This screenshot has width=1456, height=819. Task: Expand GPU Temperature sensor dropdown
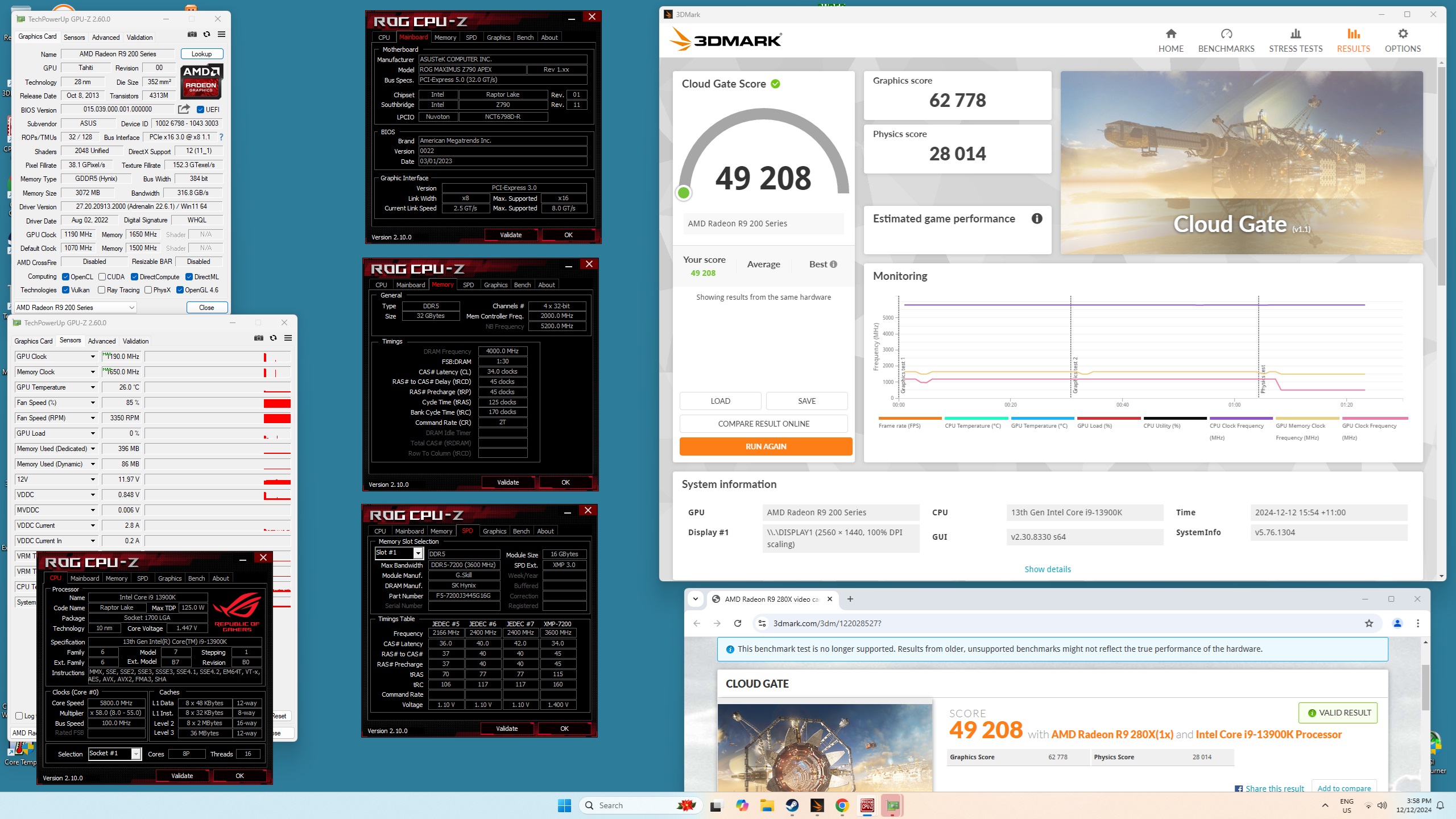pyautogui.click(x=93, y=387)
